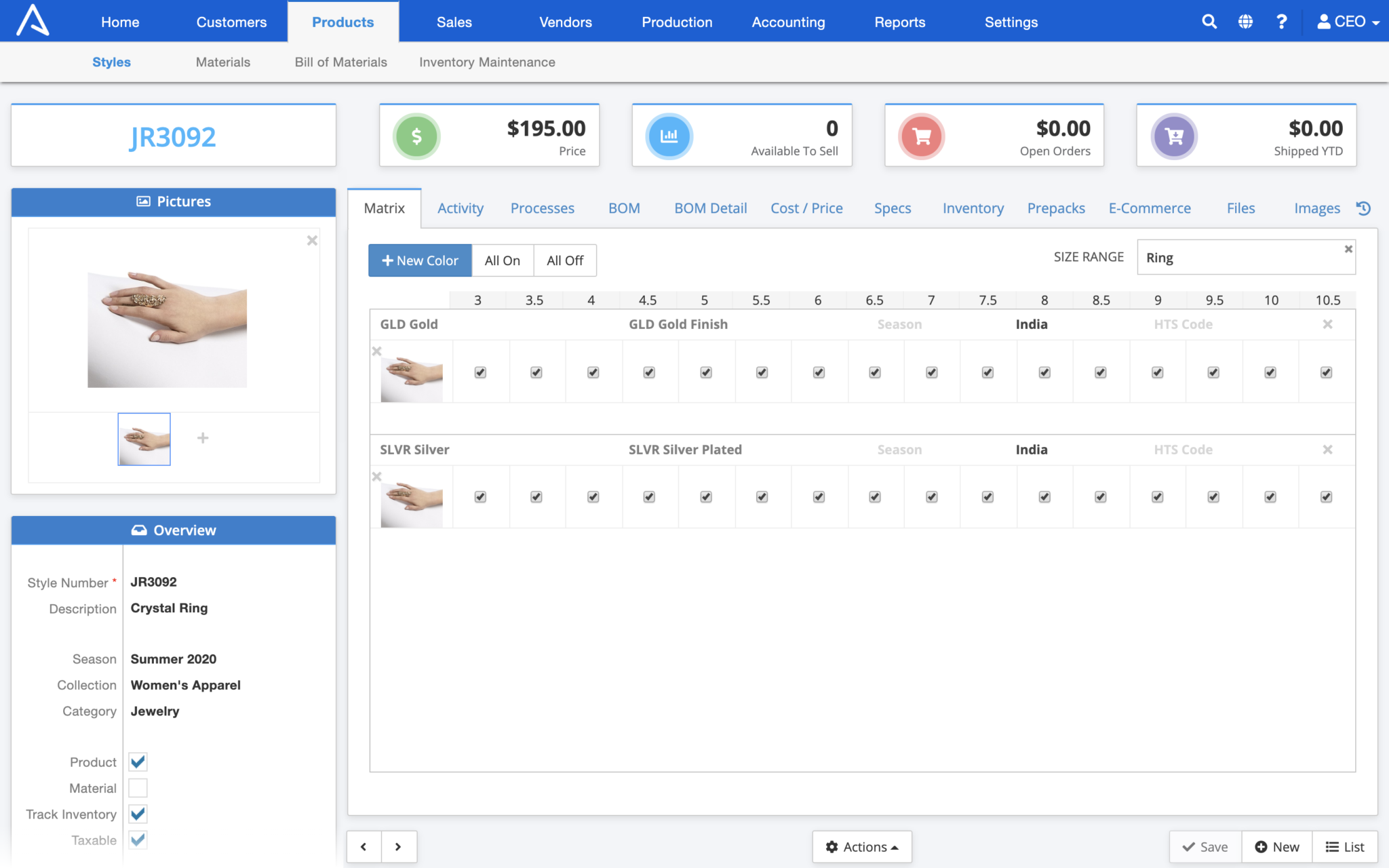This screenshot has width=1389, height=868.
Task: Open the help question mark icon
Action: (1281, 21)
